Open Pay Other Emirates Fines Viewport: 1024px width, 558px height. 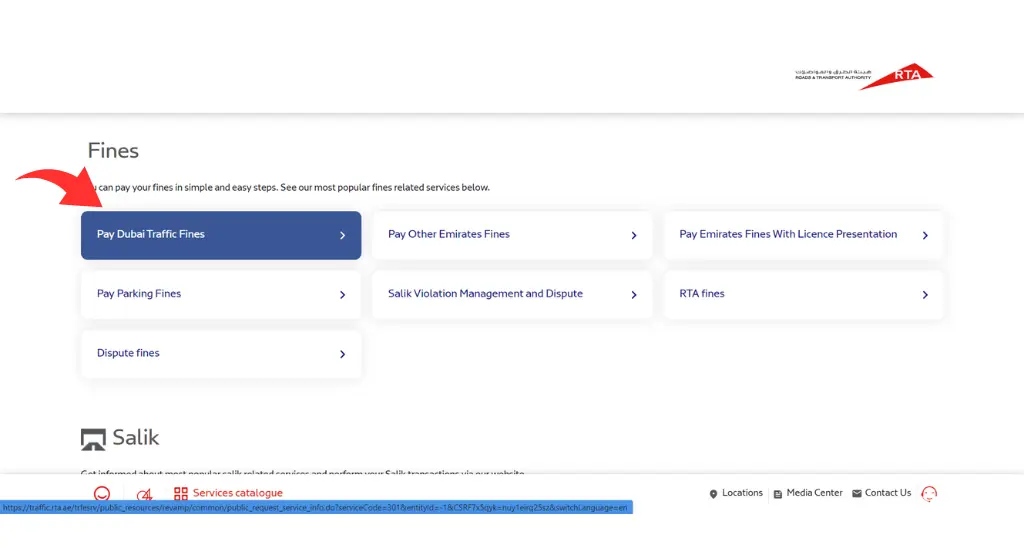[x=512, y=235]
